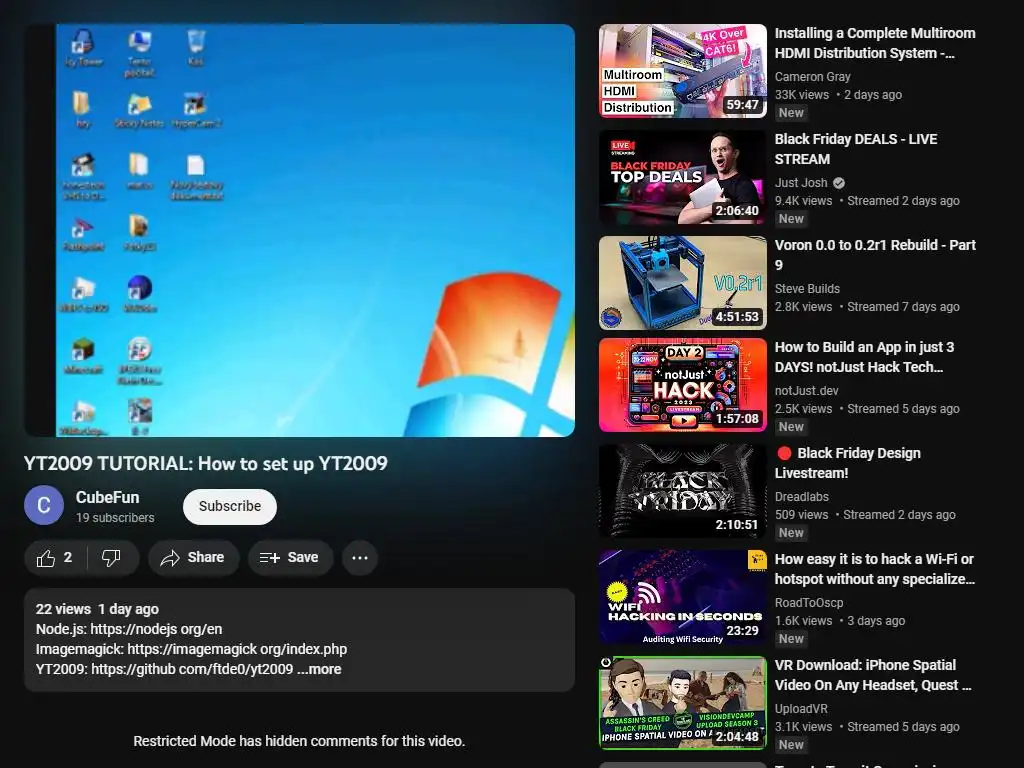Visit the UploadVR channel
This screenshot has height=768, width=1024.
801,709
